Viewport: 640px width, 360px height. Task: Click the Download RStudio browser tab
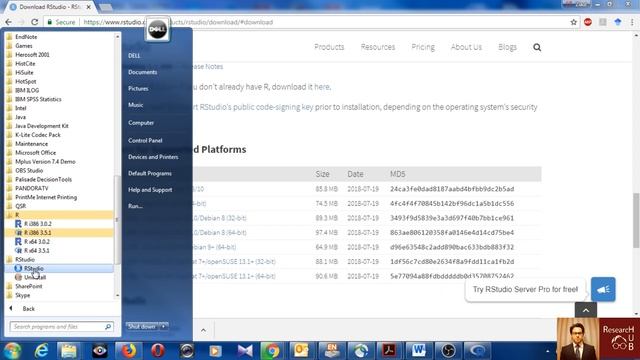50,7
